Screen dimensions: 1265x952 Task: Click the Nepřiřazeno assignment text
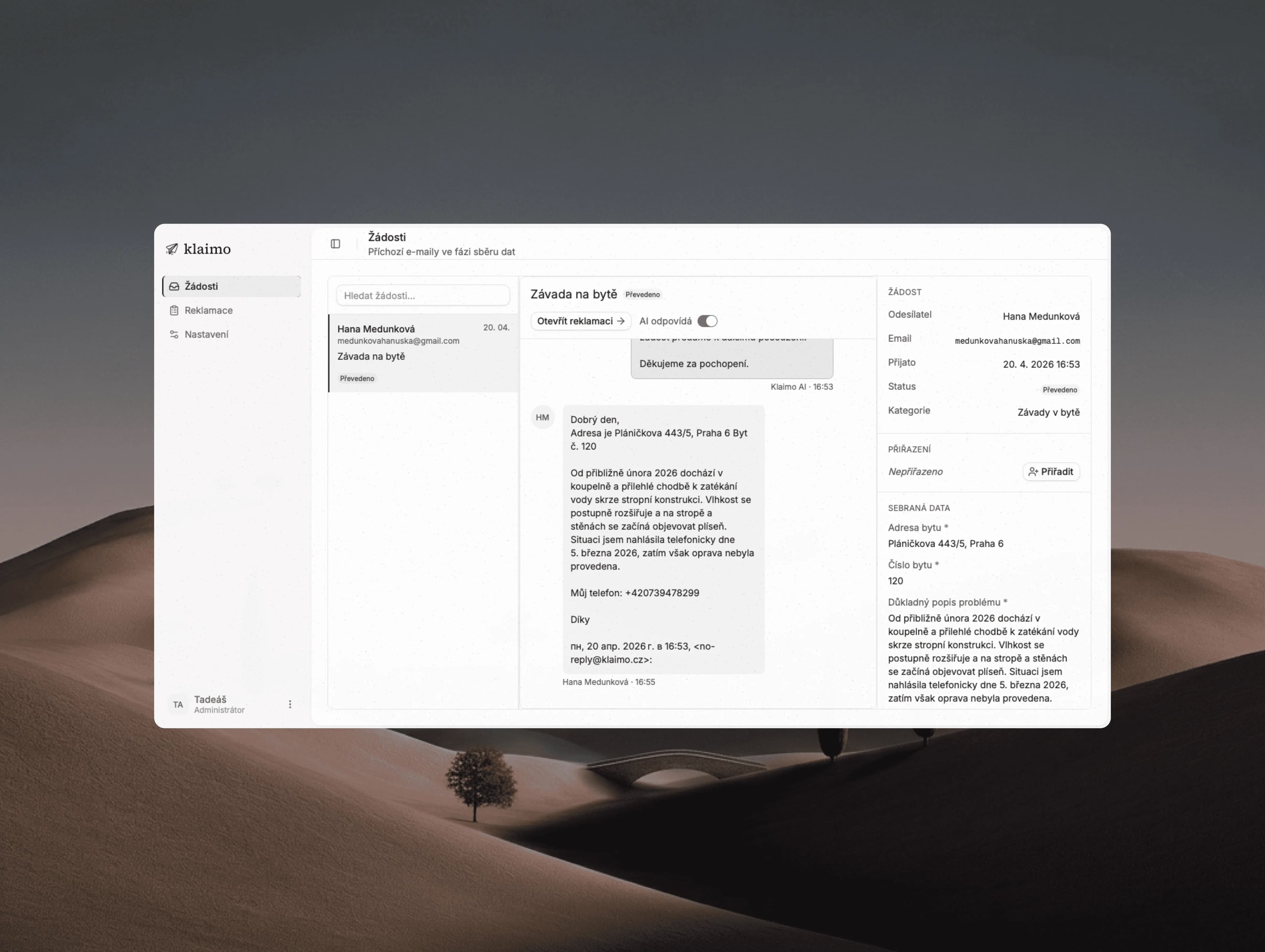point(915,472)
